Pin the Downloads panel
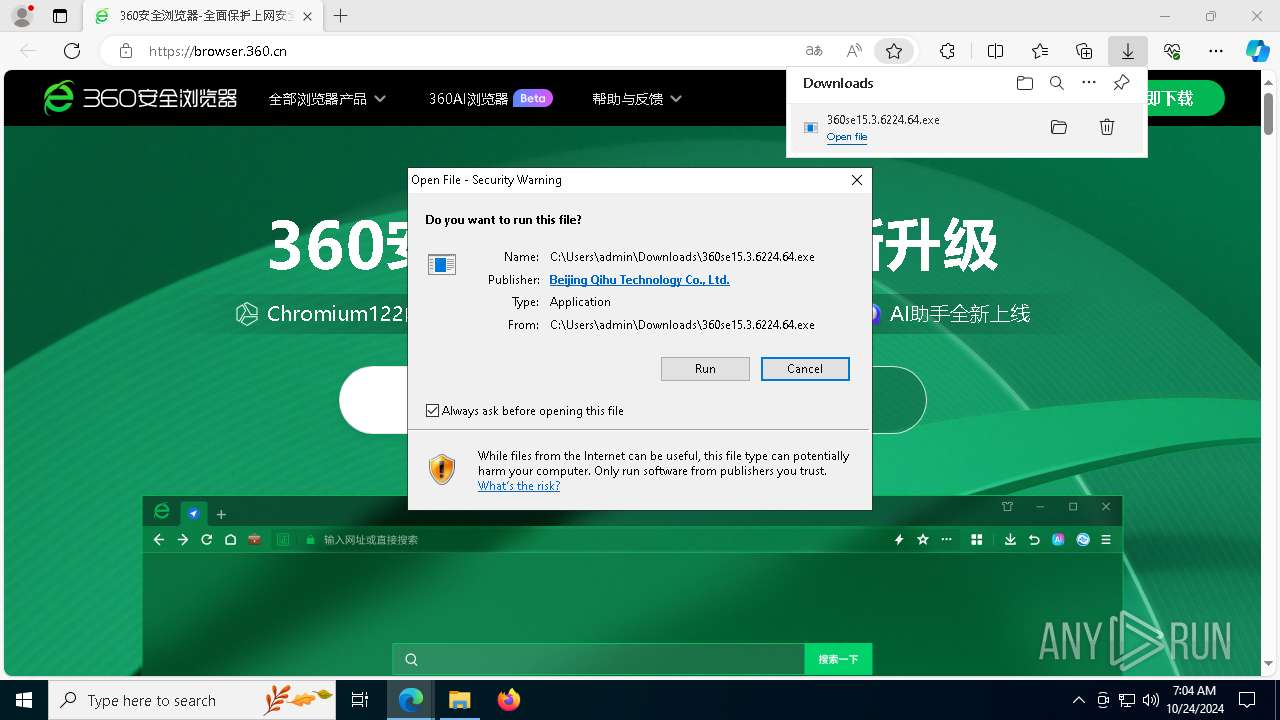 1121,83
